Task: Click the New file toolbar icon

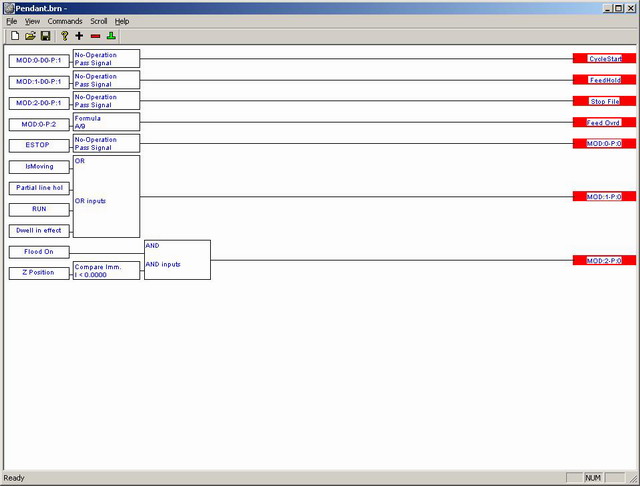Action: click(x=15, y=36)
